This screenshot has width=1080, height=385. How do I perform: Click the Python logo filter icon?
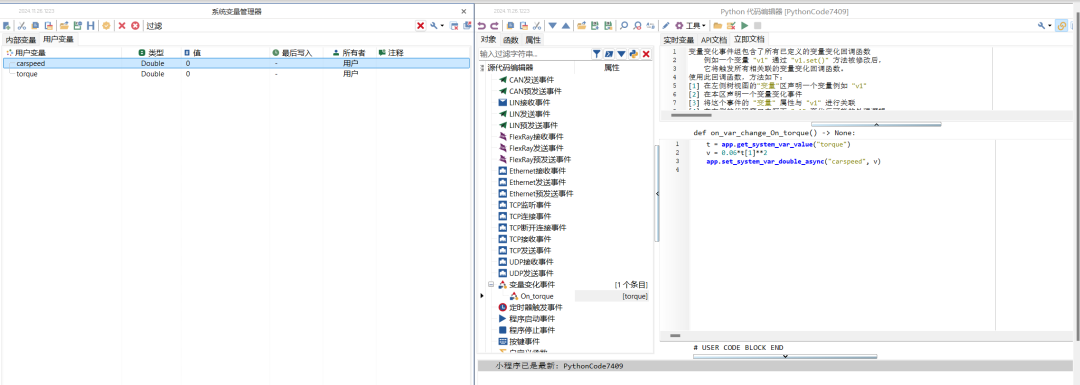(x=633, y=54)
